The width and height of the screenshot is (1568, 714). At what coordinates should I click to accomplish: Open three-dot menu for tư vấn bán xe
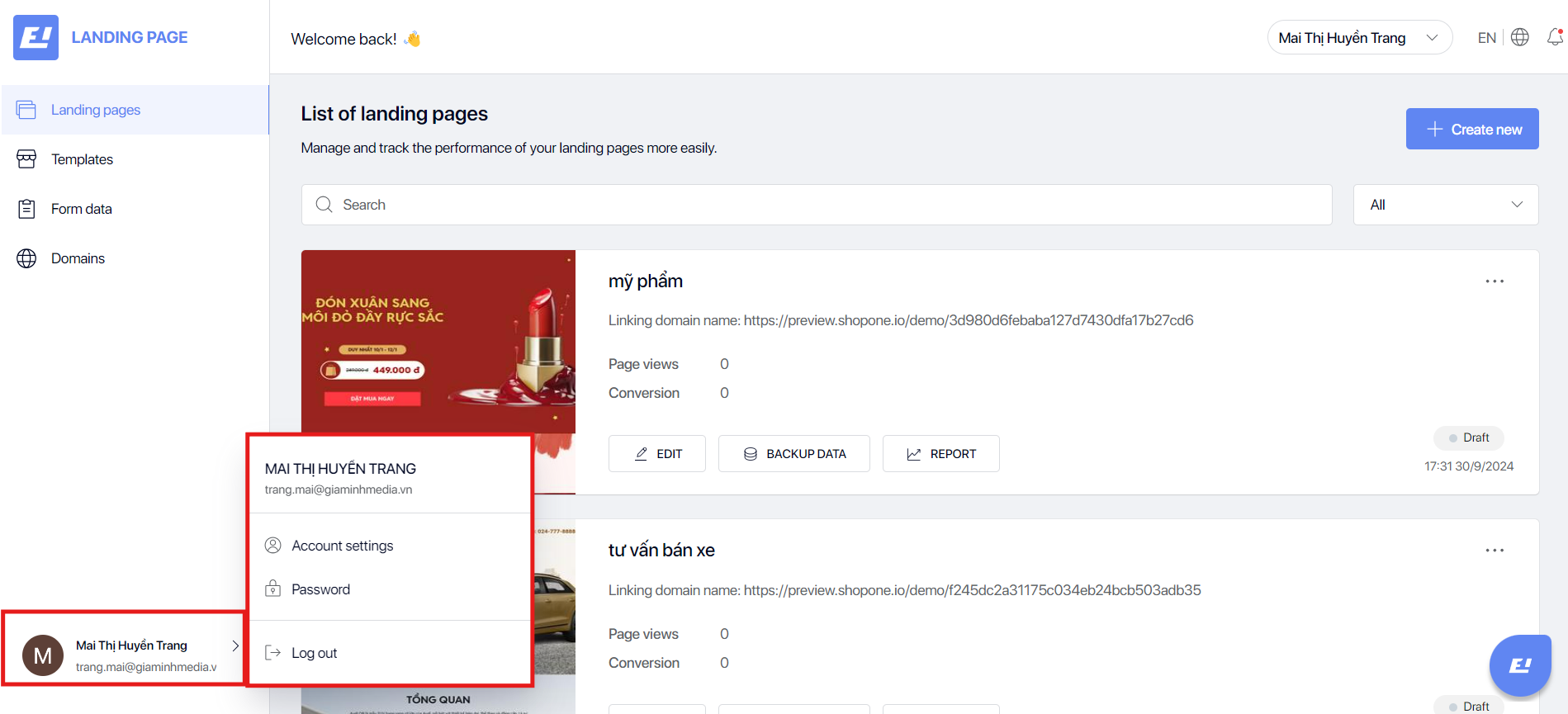pos(1495,551)
